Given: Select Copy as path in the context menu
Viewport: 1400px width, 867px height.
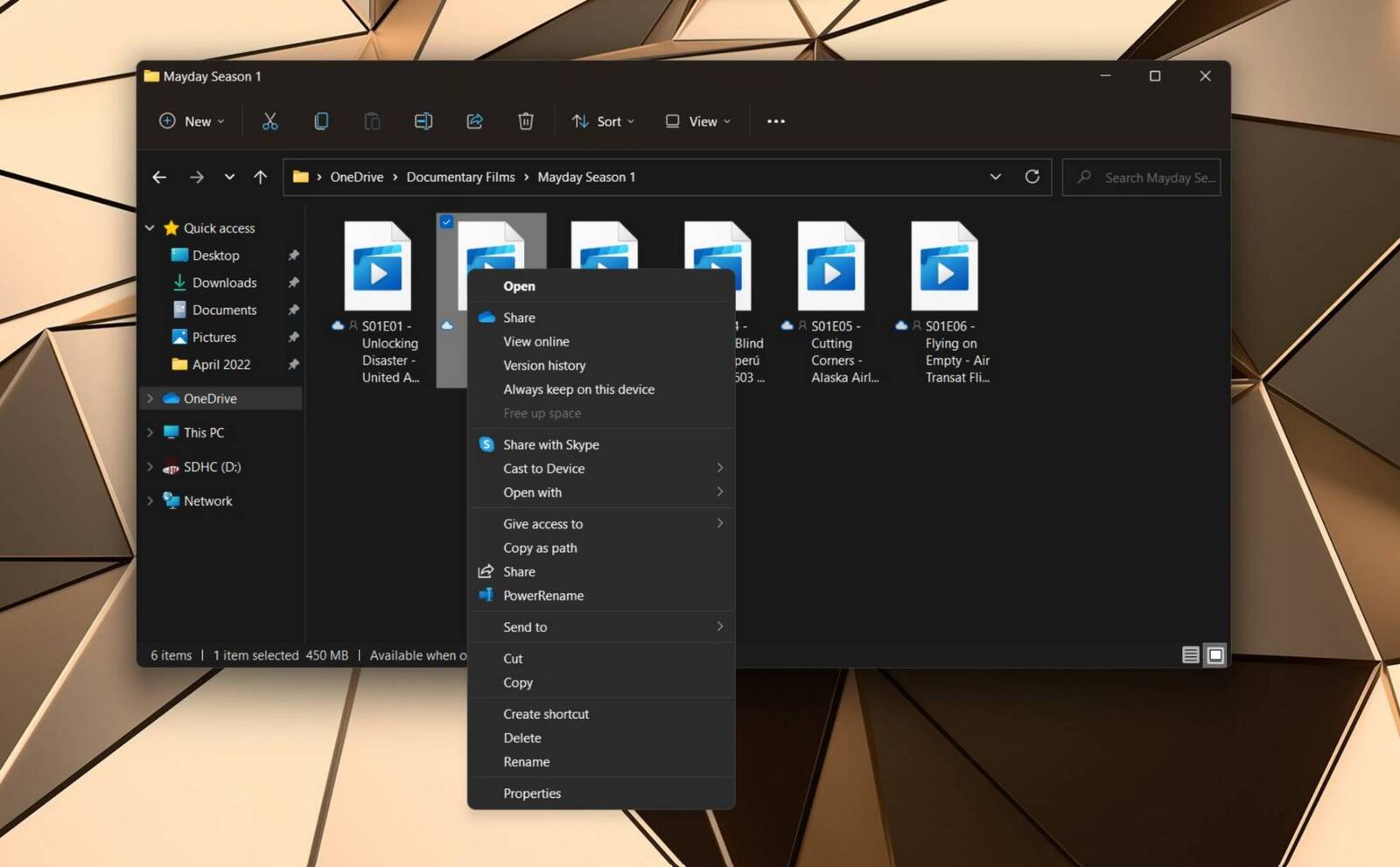Looking at the screenshot, I should coord(540,548).
